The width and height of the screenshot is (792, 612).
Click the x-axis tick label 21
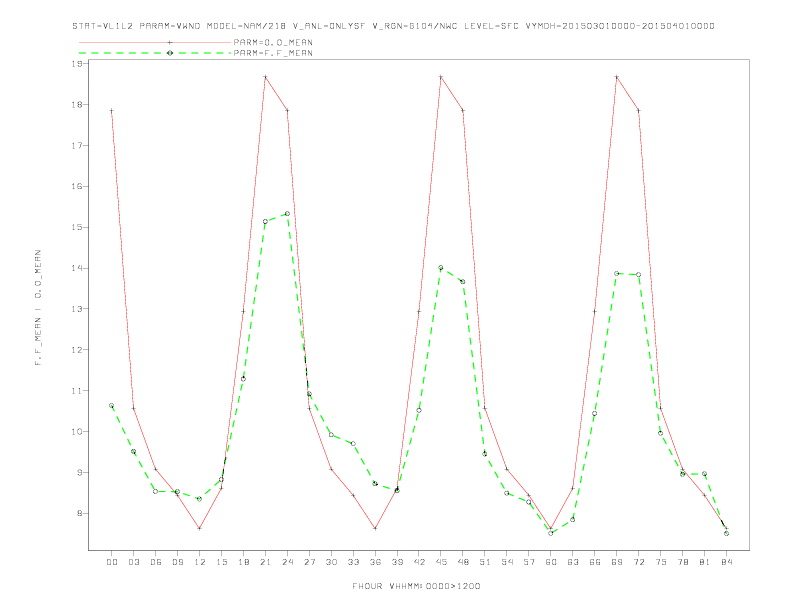[265, 562]
